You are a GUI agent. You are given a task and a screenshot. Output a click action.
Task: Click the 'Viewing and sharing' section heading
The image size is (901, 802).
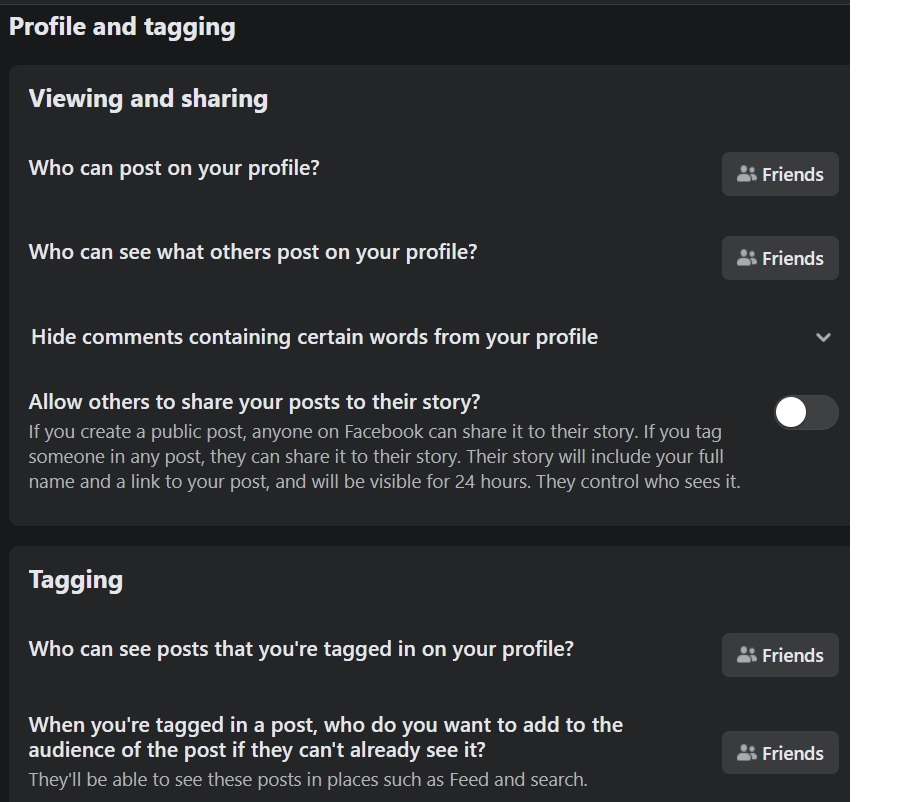click(x=148, y=99)
